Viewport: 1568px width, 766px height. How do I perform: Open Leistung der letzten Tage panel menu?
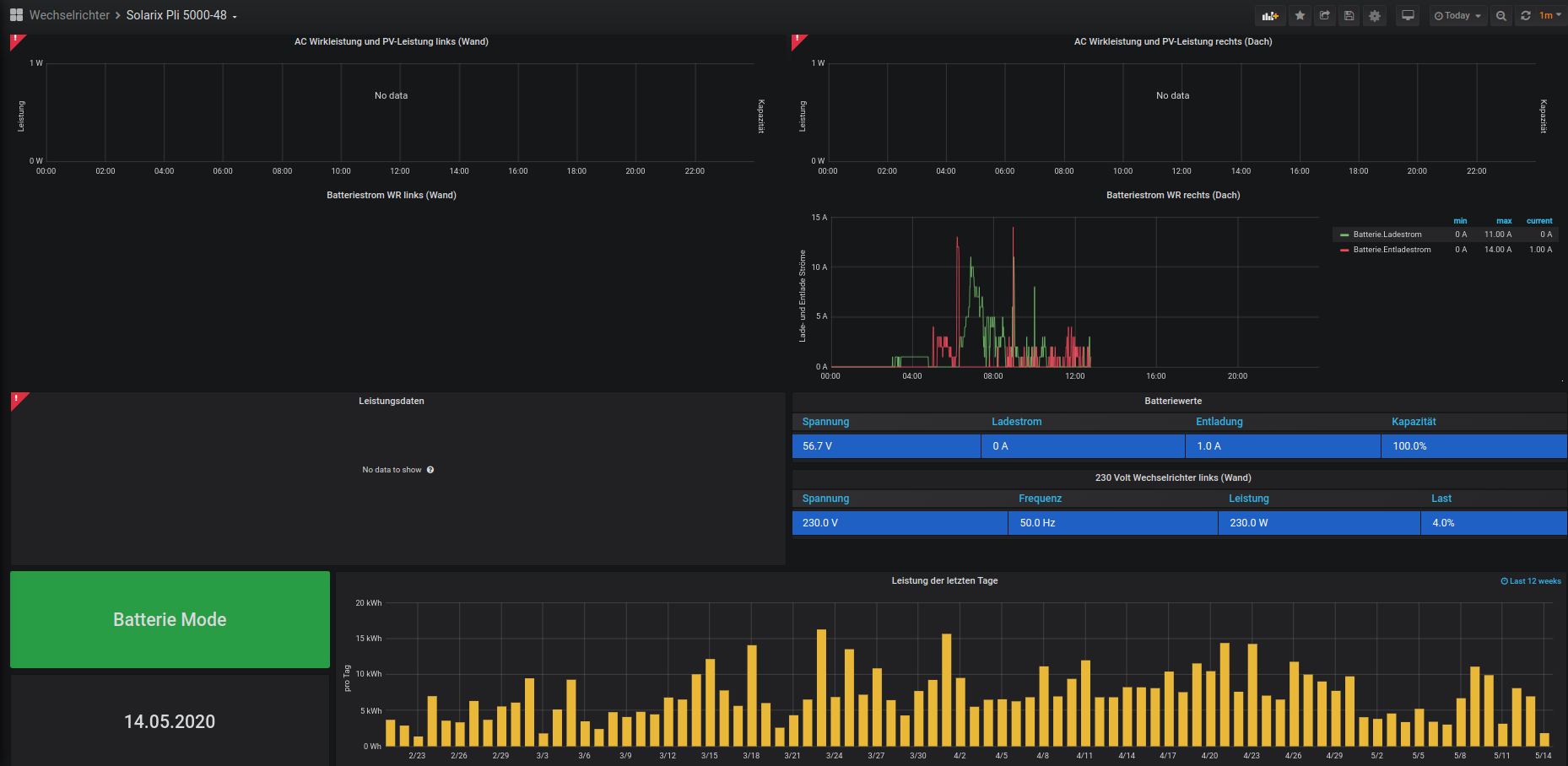[x=944, y=580]
